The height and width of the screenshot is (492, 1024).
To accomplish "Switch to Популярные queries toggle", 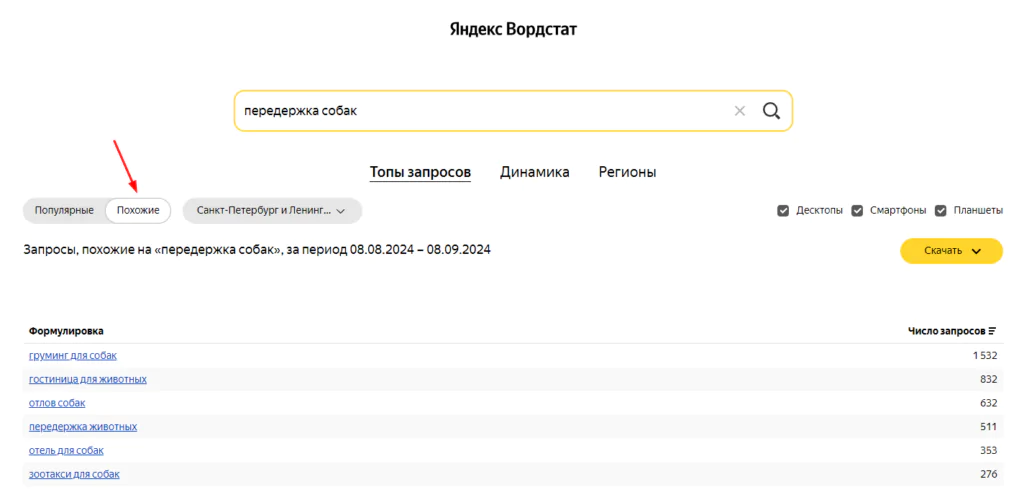I will 64,211.
